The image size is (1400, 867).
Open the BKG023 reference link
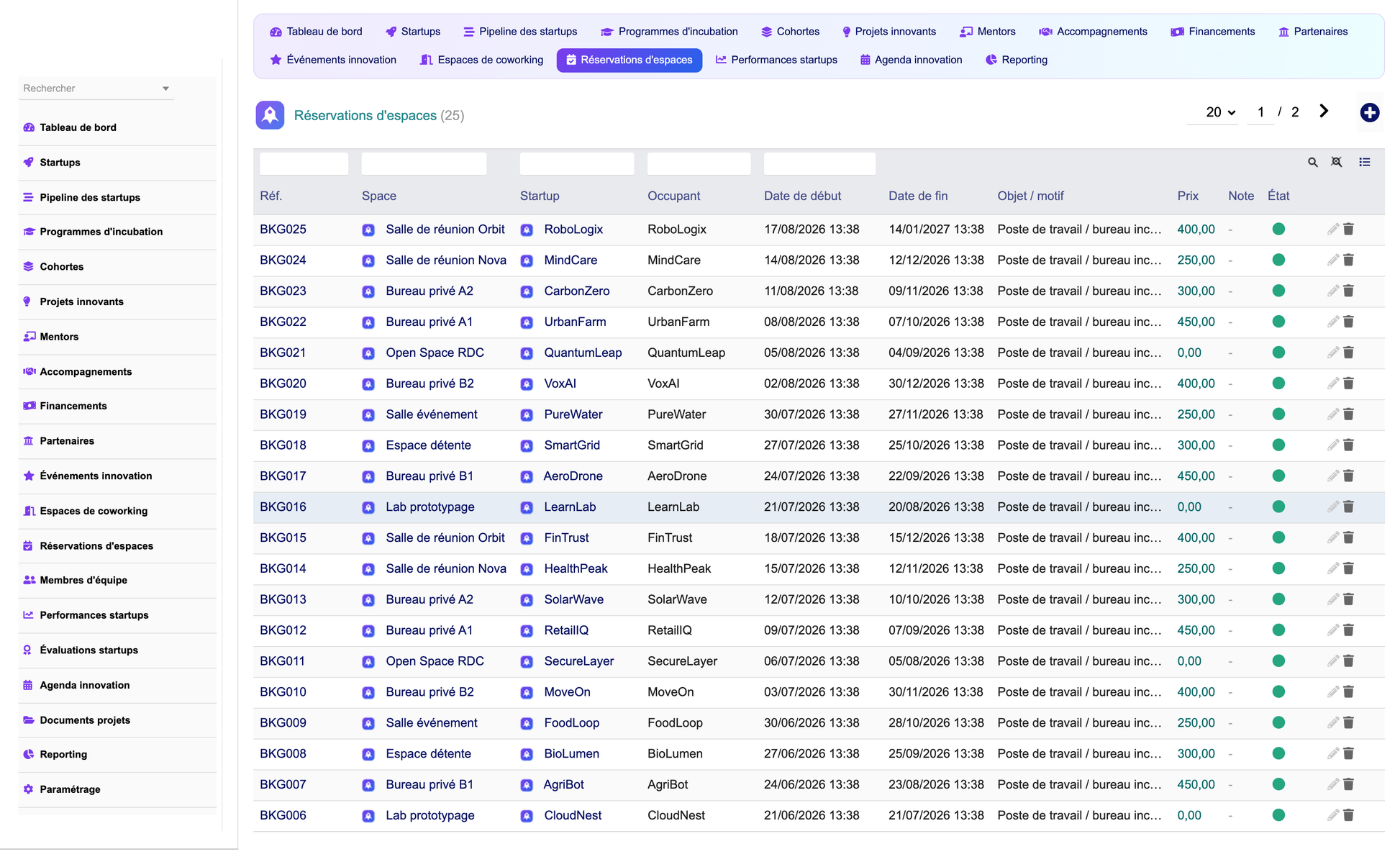pos(283,291)
